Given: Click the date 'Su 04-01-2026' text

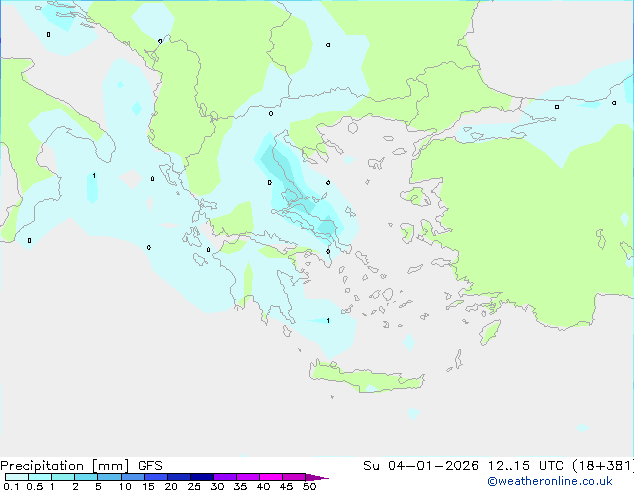Looking at the screenshot, I should coord(421,466).
